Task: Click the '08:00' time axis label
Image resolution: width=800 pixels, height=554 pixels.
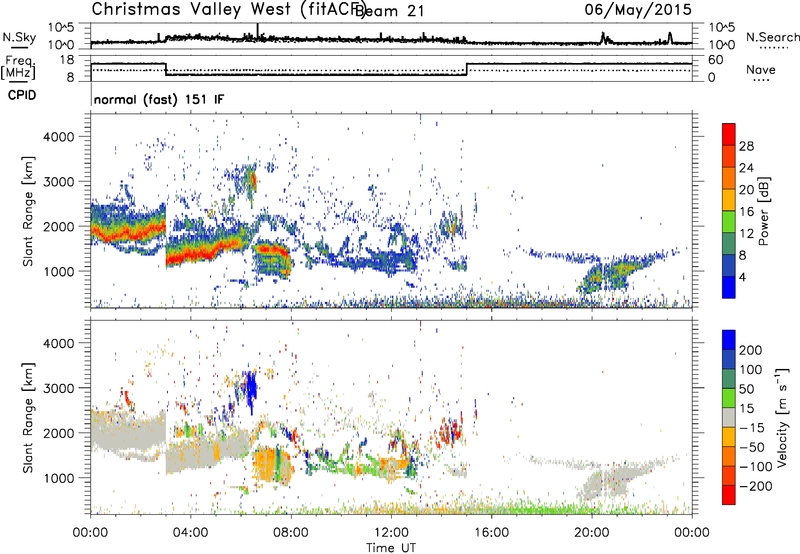Action: [291, 533]
